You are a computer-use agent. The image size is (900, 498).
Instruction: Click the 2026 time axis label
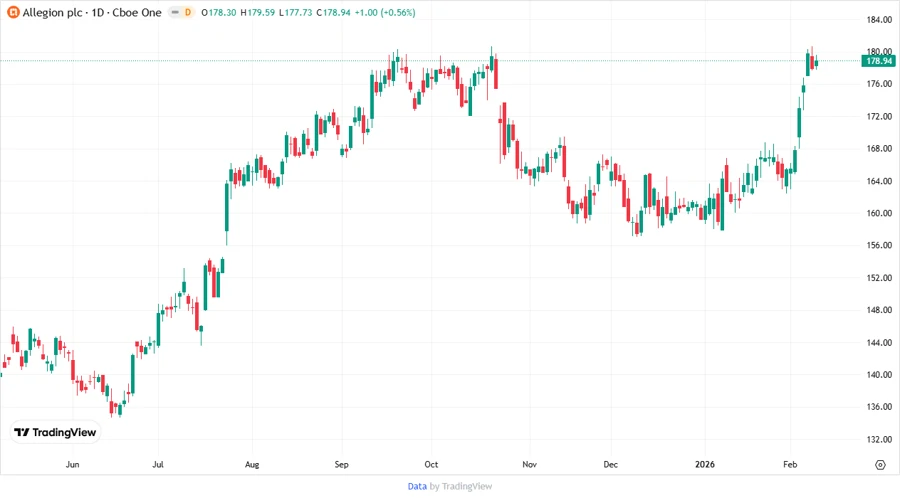point(705,465)
